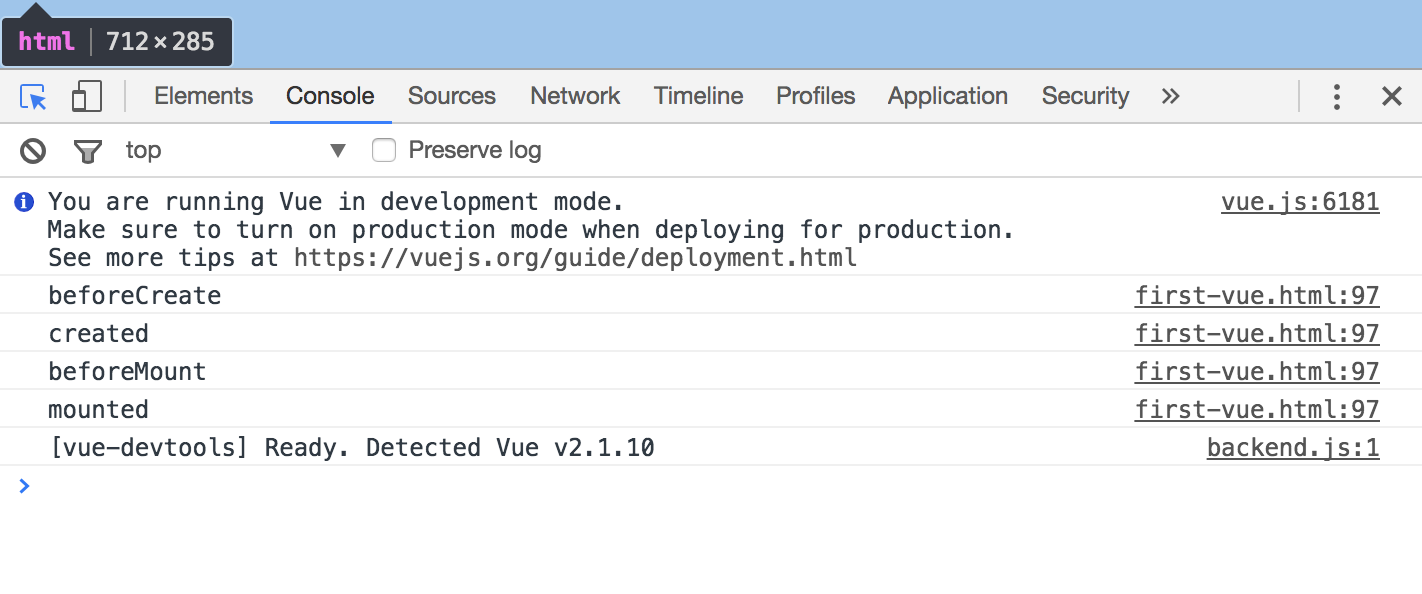This screenshot has width=1422, height=594.
Task: Click the blue info icon on Vue message
Action: pos(23,202)
